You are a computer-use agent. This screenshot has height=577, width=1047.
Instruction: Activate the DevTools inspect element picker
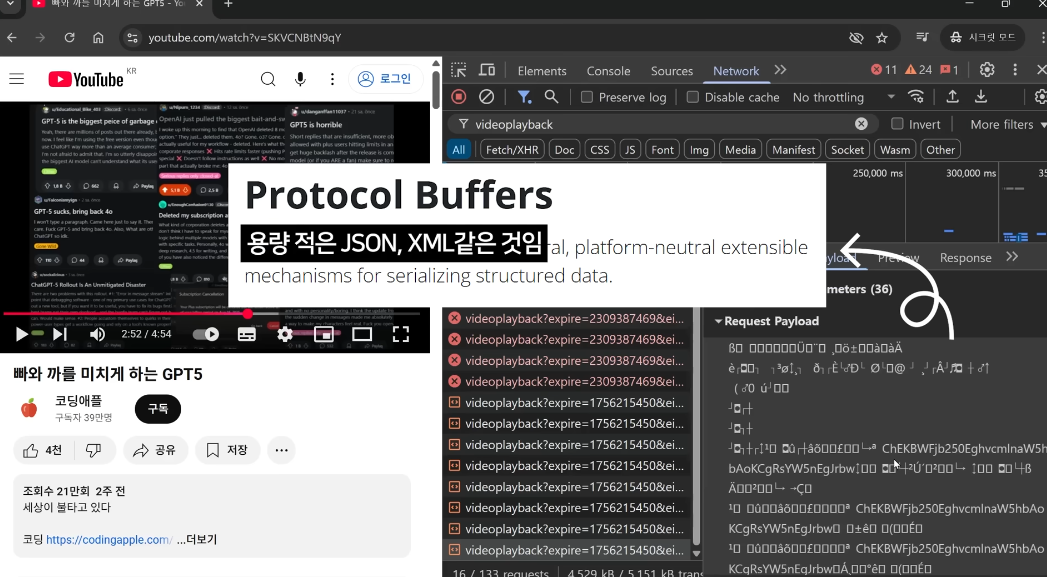click(x=459, y=70)
